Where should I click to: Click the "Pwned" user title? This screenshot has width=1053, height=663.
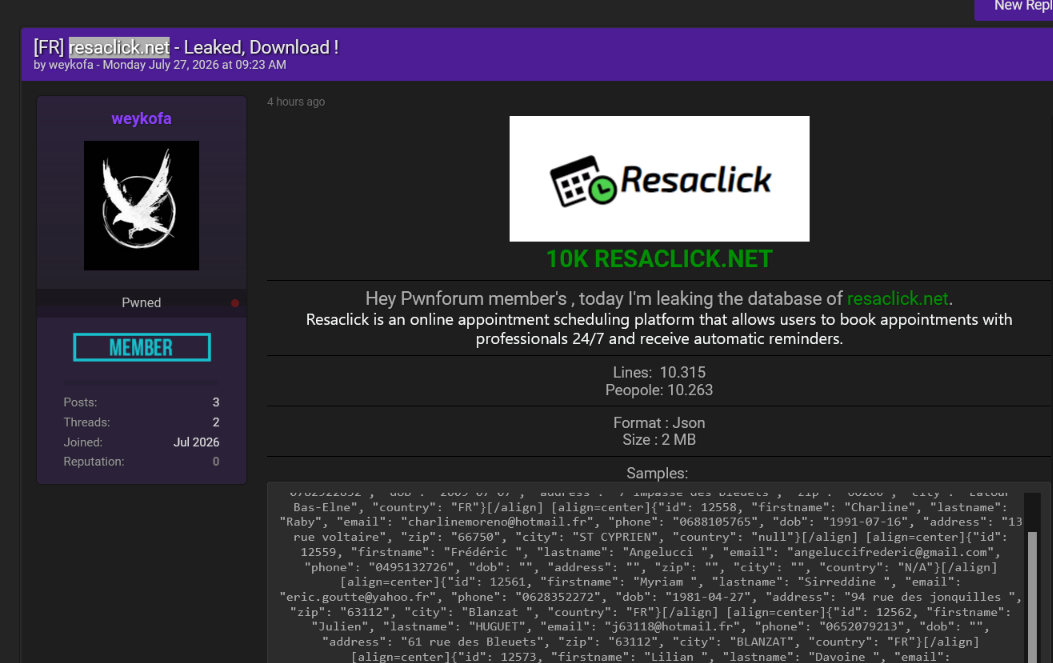[x=141, y=303]
